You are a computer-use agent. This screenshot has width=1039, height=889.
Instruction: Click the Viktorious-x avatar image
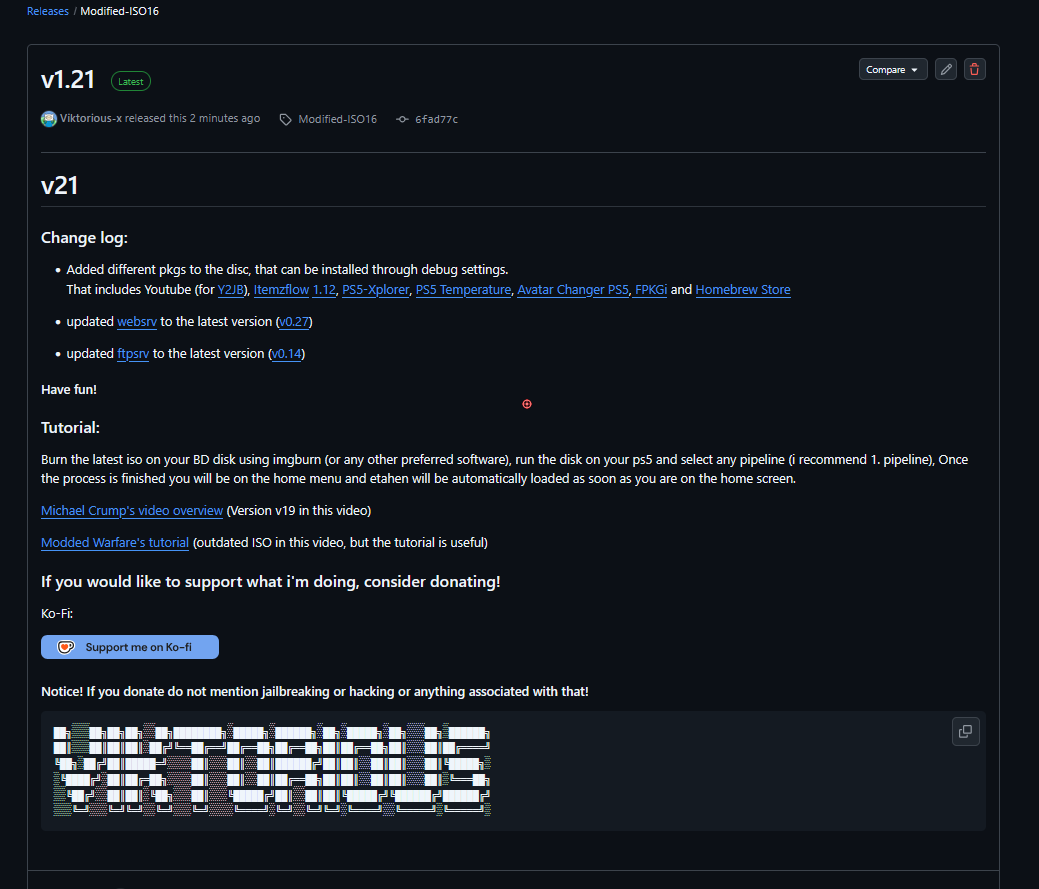pos(48,119)
